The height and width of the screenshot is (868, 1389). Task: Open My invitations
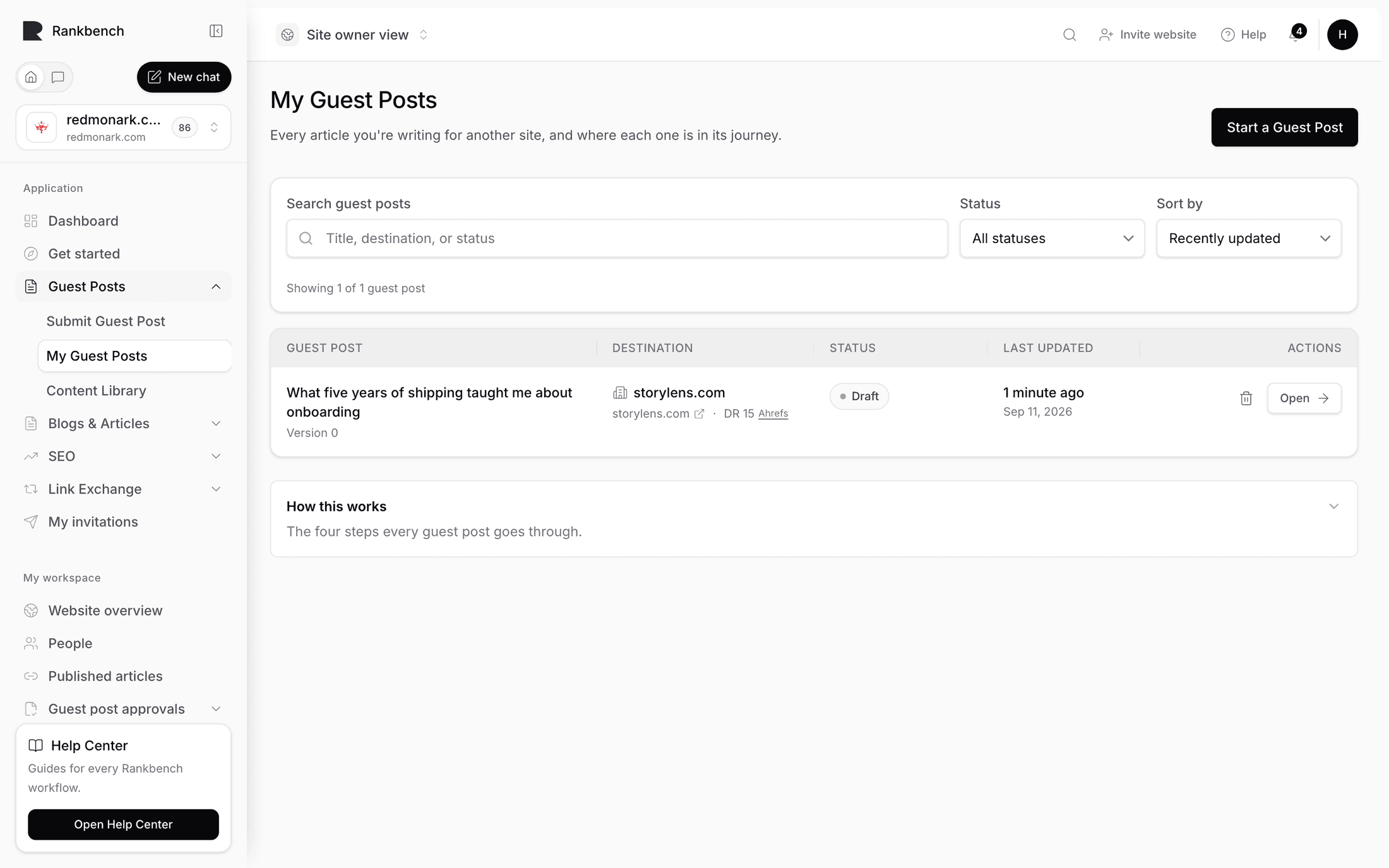(123, 522)
